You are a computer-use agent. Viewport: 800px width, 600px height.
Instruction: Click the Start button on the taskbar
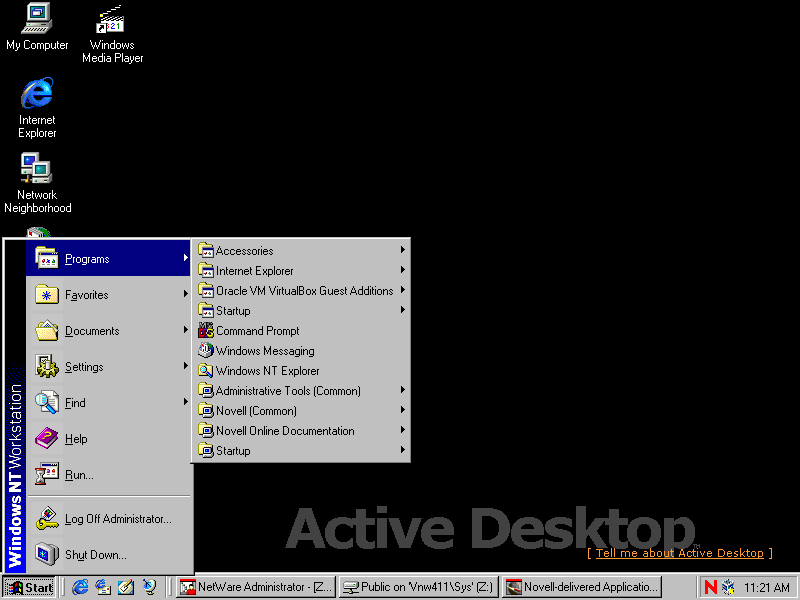pyautogui.click(x=30, y=587)
